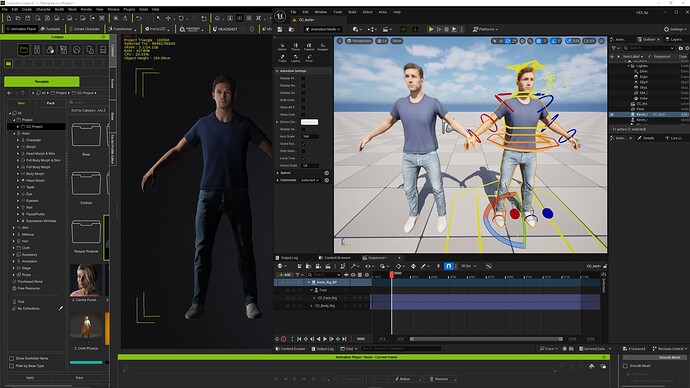The image size is (690, 388).
Task: Click the Perspective viewport button
Action: click(358, 41)
